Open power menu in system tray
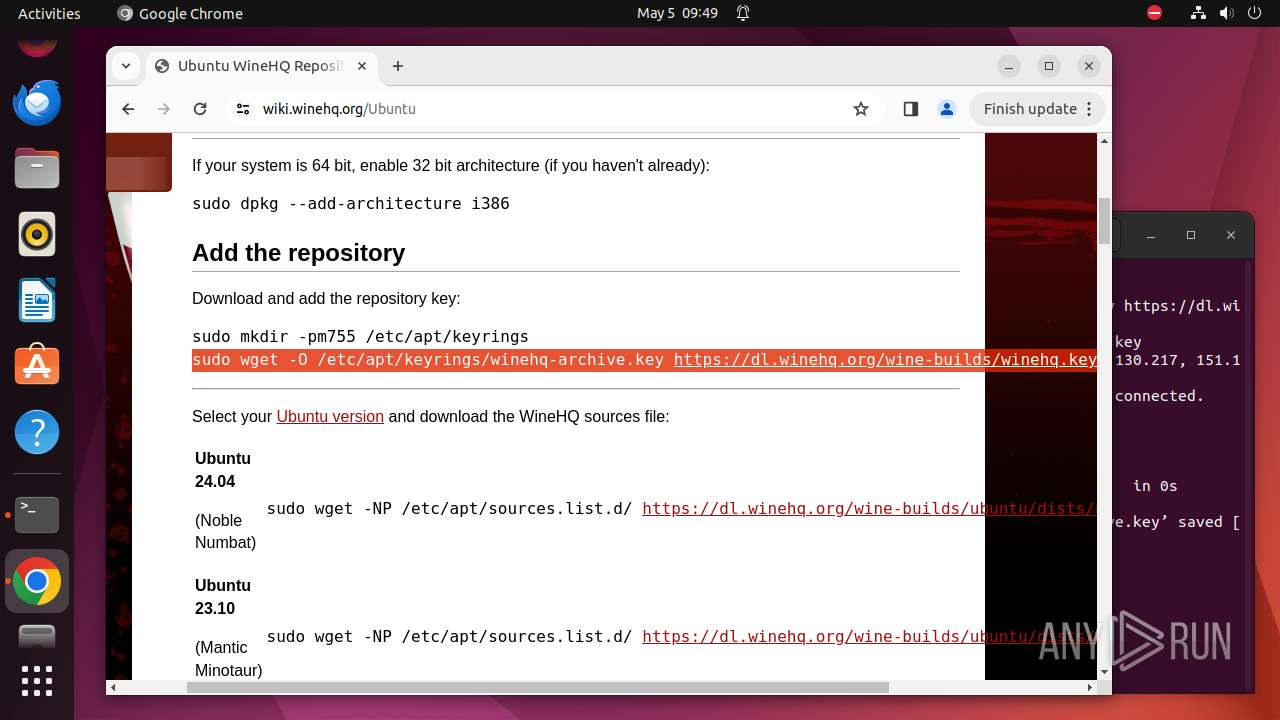 pyautogui.click(x=1254, y=13)
